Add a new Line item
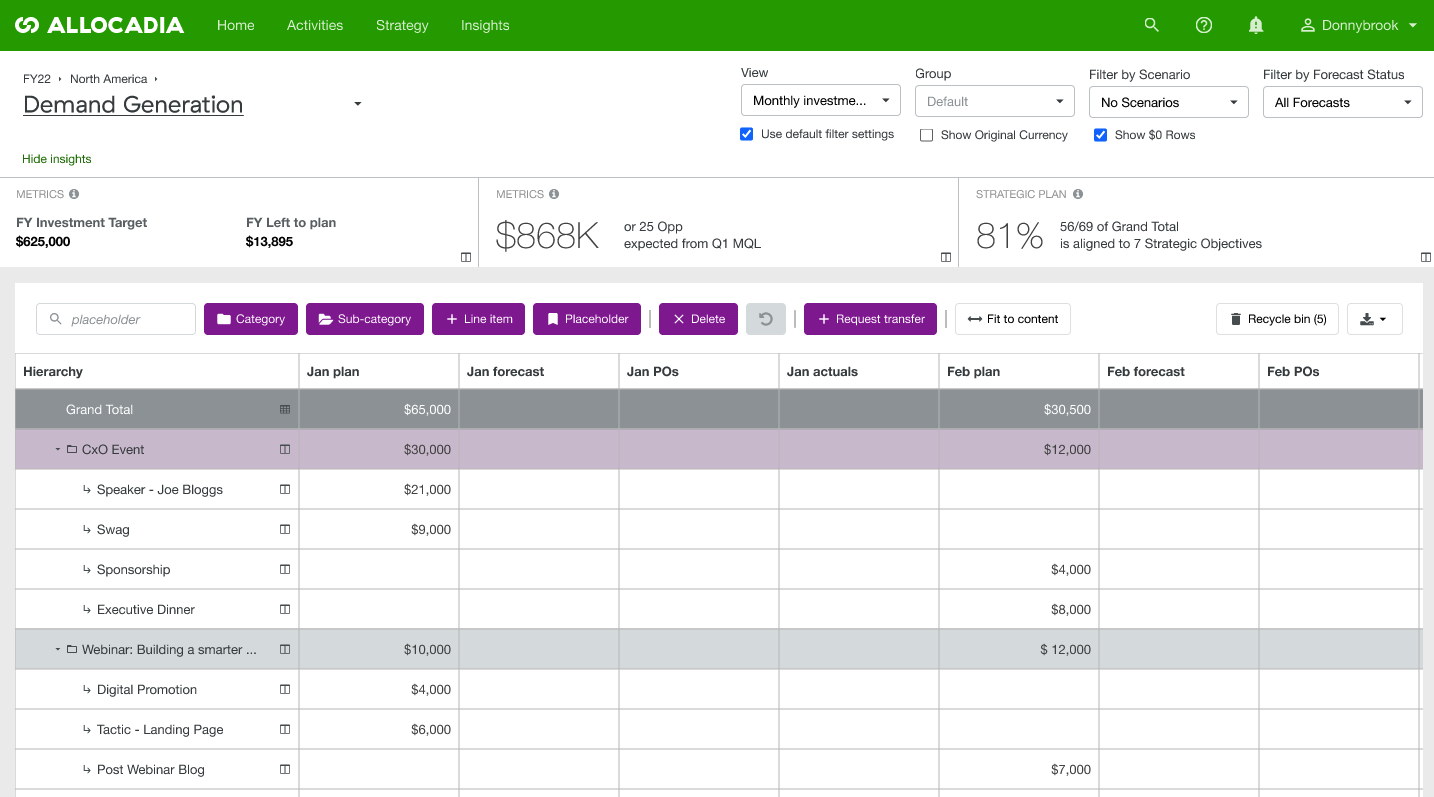Viewport: 1434px width, 797px height. coord(478,319)
